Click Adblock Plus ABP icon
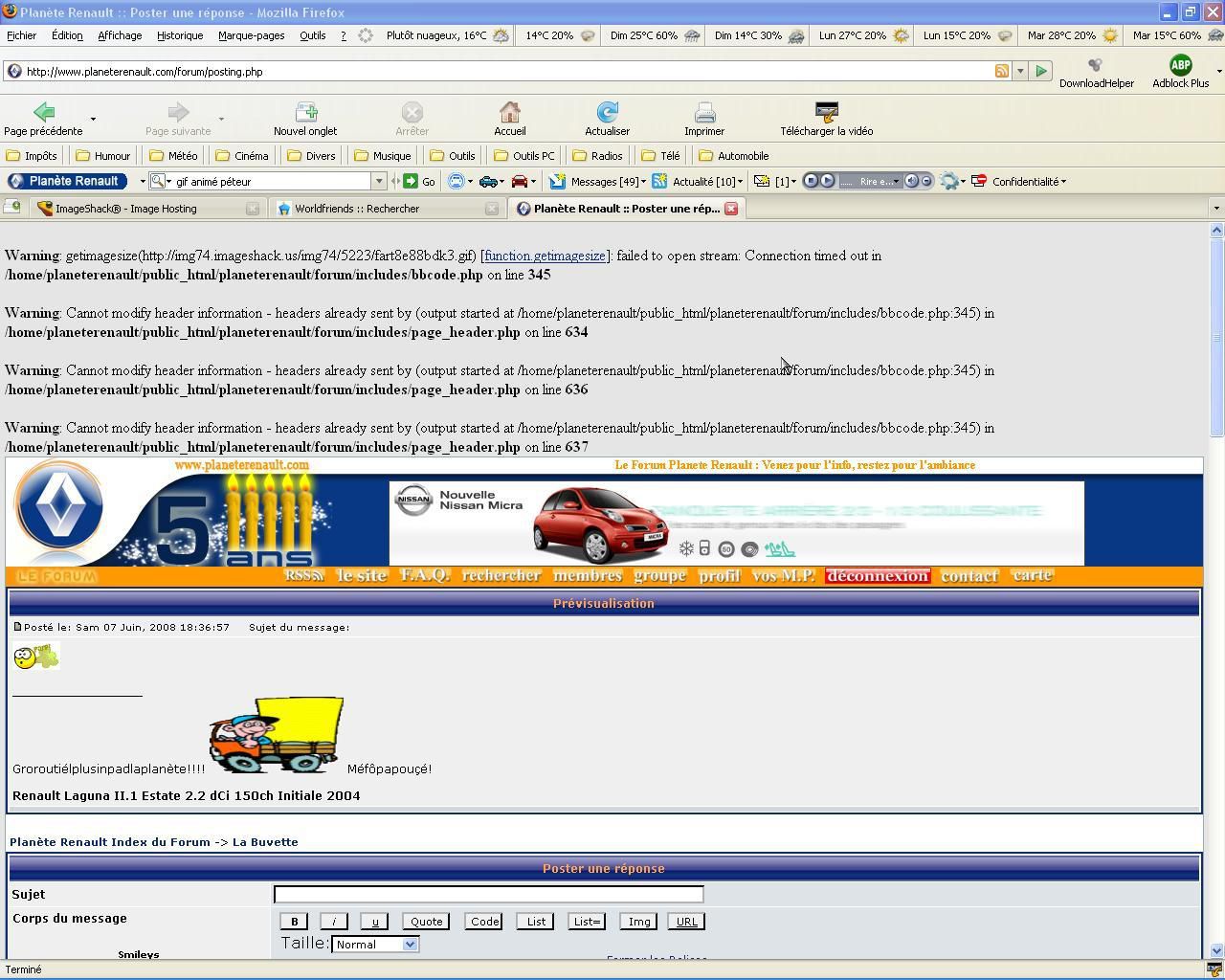Viewport: 1225px width, 980px height. pyautogui.click(x=1180, y=73)
